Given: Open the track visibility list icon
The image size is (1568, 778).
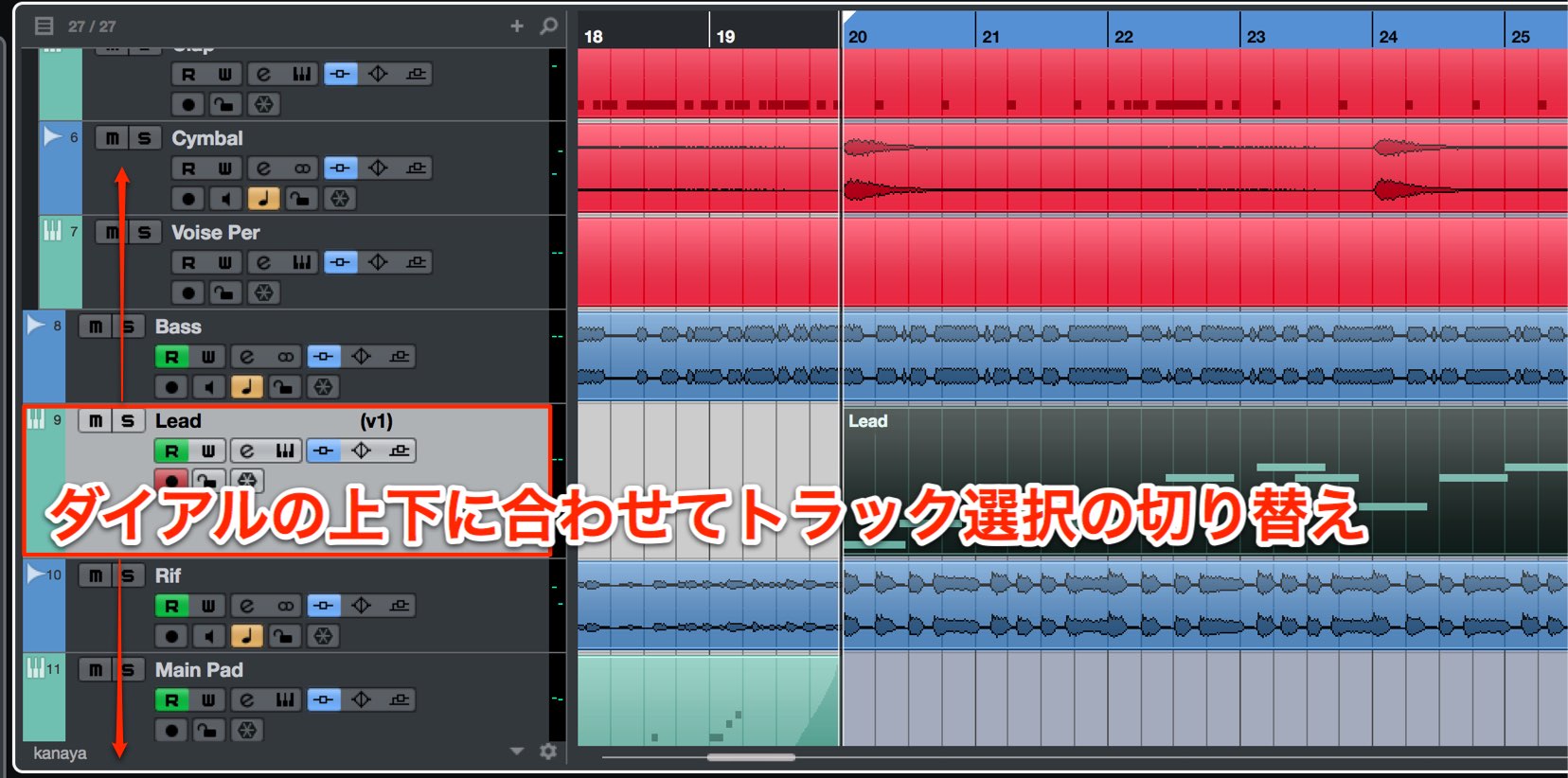Looking at the screenshot, I should [x=45, y=26].
